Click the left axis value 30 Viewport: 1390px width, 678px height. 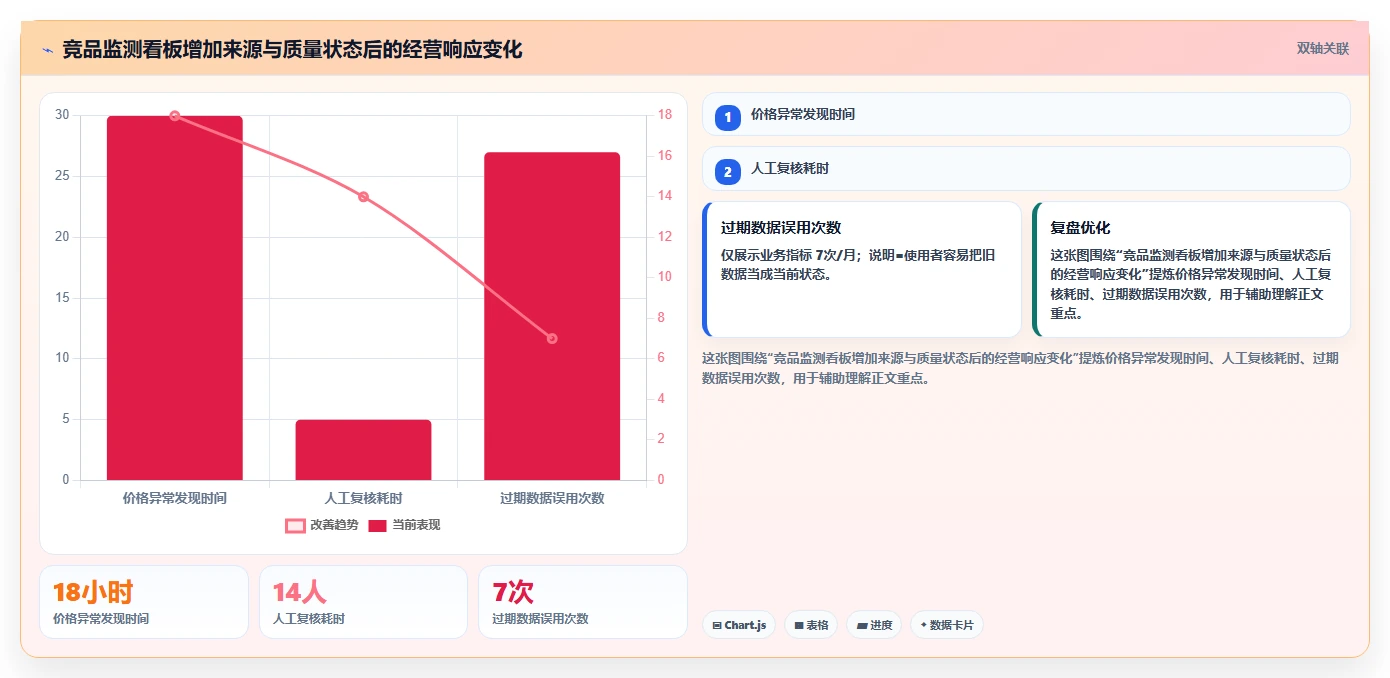(62, 115)
